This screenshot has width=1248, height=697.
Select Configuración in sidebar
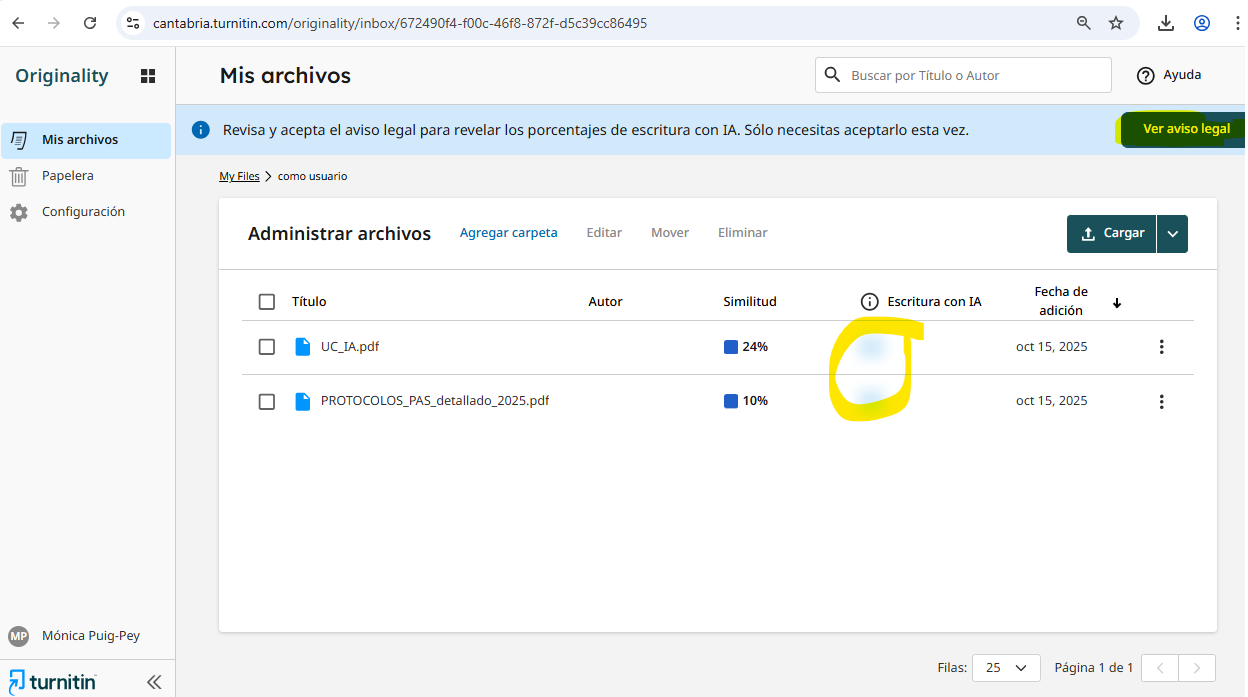coord(86,212)
